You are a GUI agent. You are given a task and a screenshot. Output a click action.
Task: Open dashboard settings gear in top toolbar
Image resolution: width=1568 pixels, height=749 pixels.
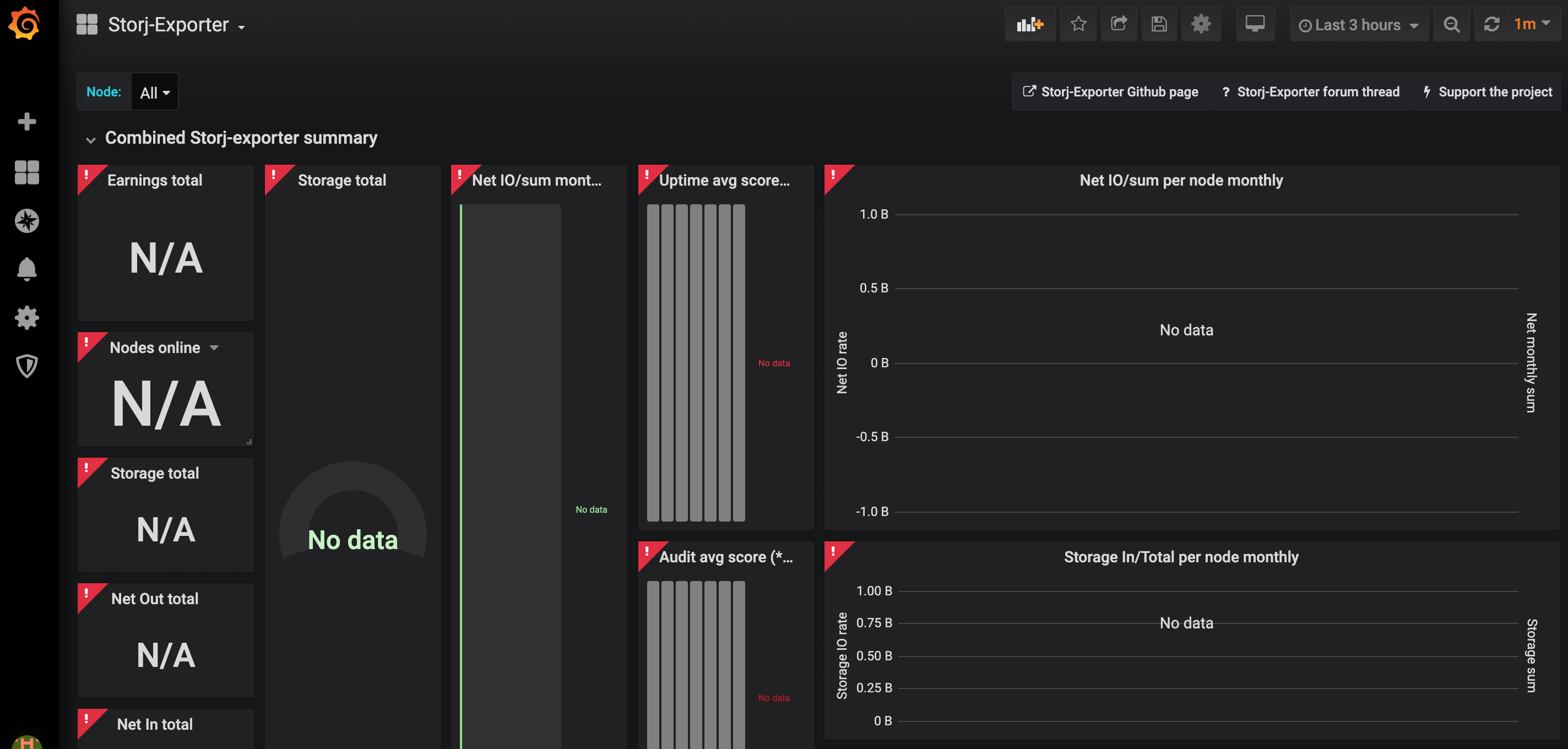pos(1200,24)
